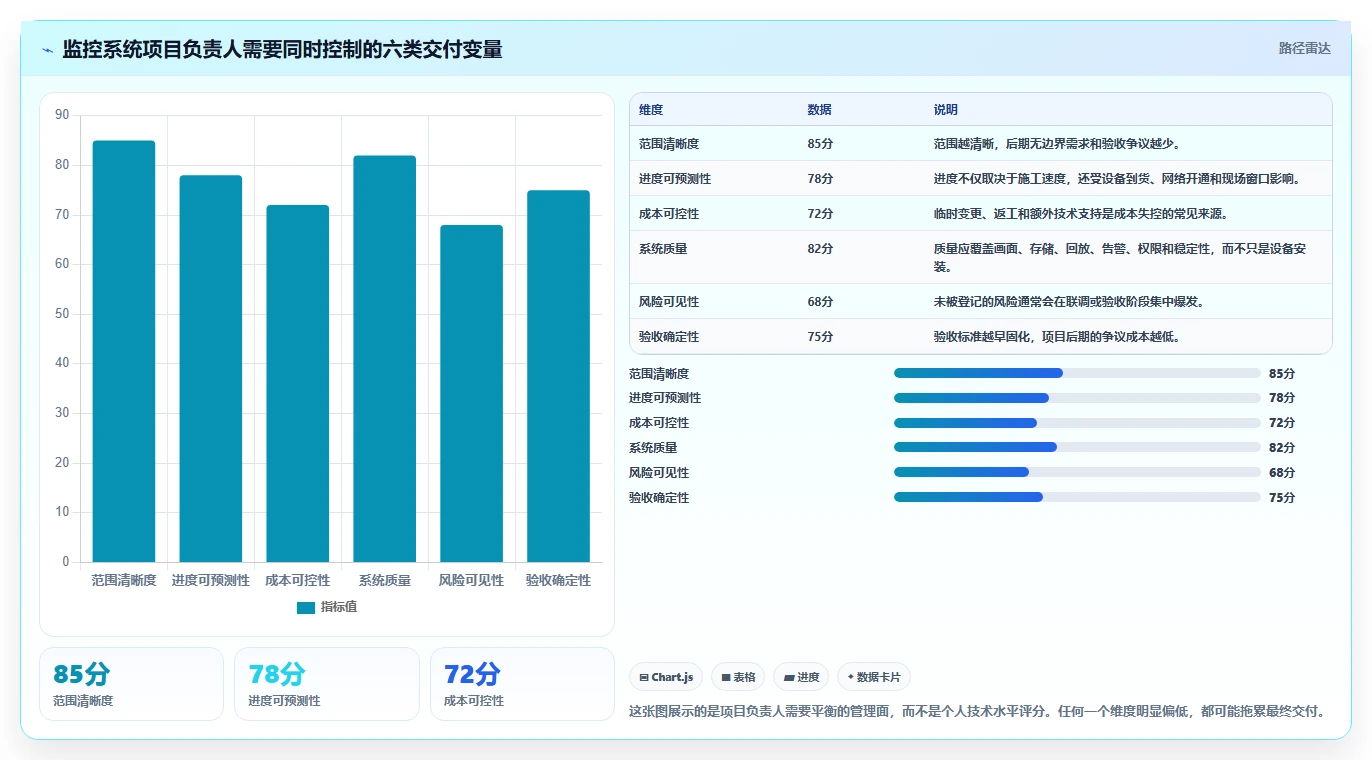Click the 风险可见性 progress bar
1372x760 pixels.
[x=1077, y=472]
